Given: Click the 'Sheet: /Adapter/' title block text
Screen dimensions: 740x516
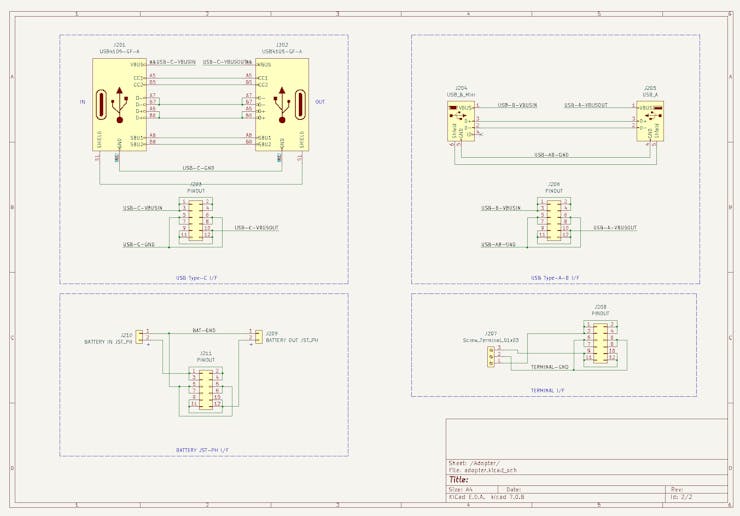Looking at the screenshot, I should click(x=474, y=463).
